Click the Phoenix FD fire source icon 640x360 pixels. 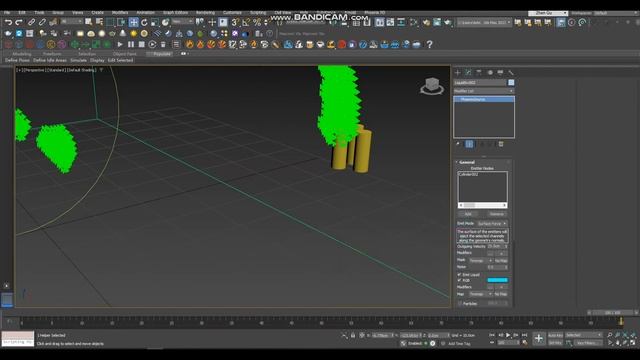(x=189, y=44)
